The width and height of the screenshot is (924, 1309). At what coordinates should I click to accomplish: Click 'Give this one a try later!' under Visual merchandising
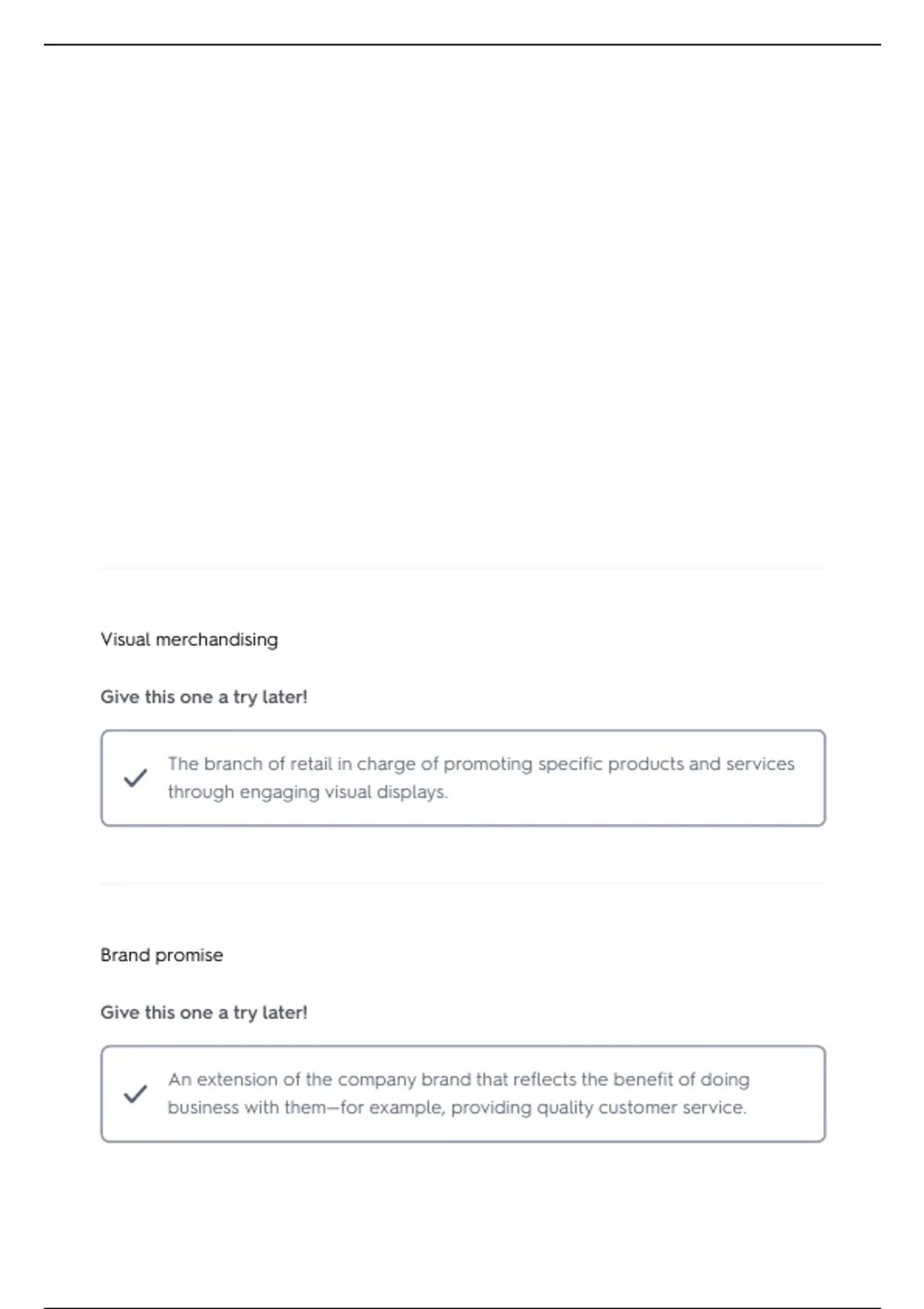(204, 697)
